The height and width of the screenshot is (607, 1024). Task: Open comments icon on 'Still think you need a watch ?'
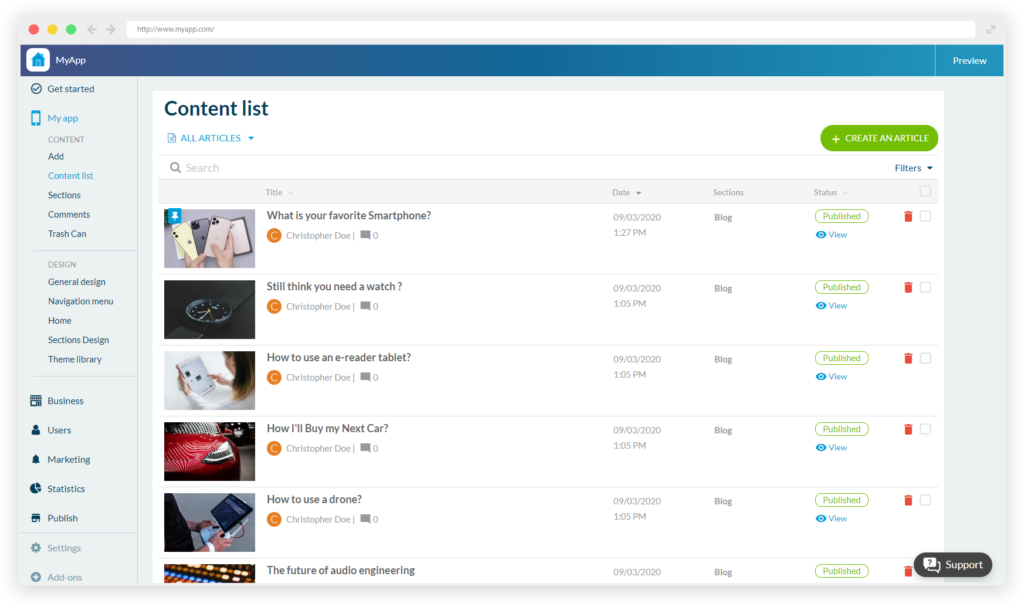pyautogui.click(x=366, y=307)
